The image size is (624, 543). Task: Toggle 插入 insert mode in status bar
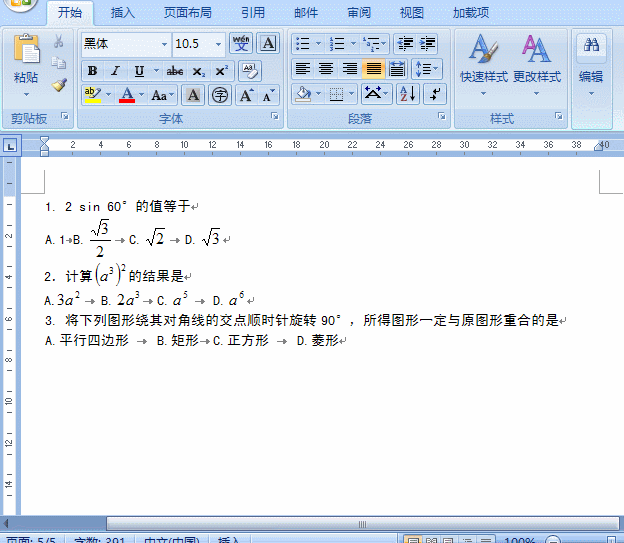(x=228, y=540)
